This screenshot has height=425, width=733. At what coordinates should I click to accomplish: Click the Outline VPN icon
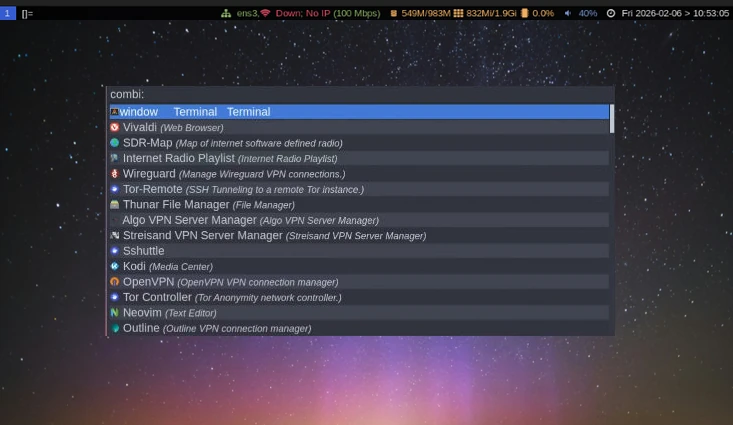pos(115,328)
